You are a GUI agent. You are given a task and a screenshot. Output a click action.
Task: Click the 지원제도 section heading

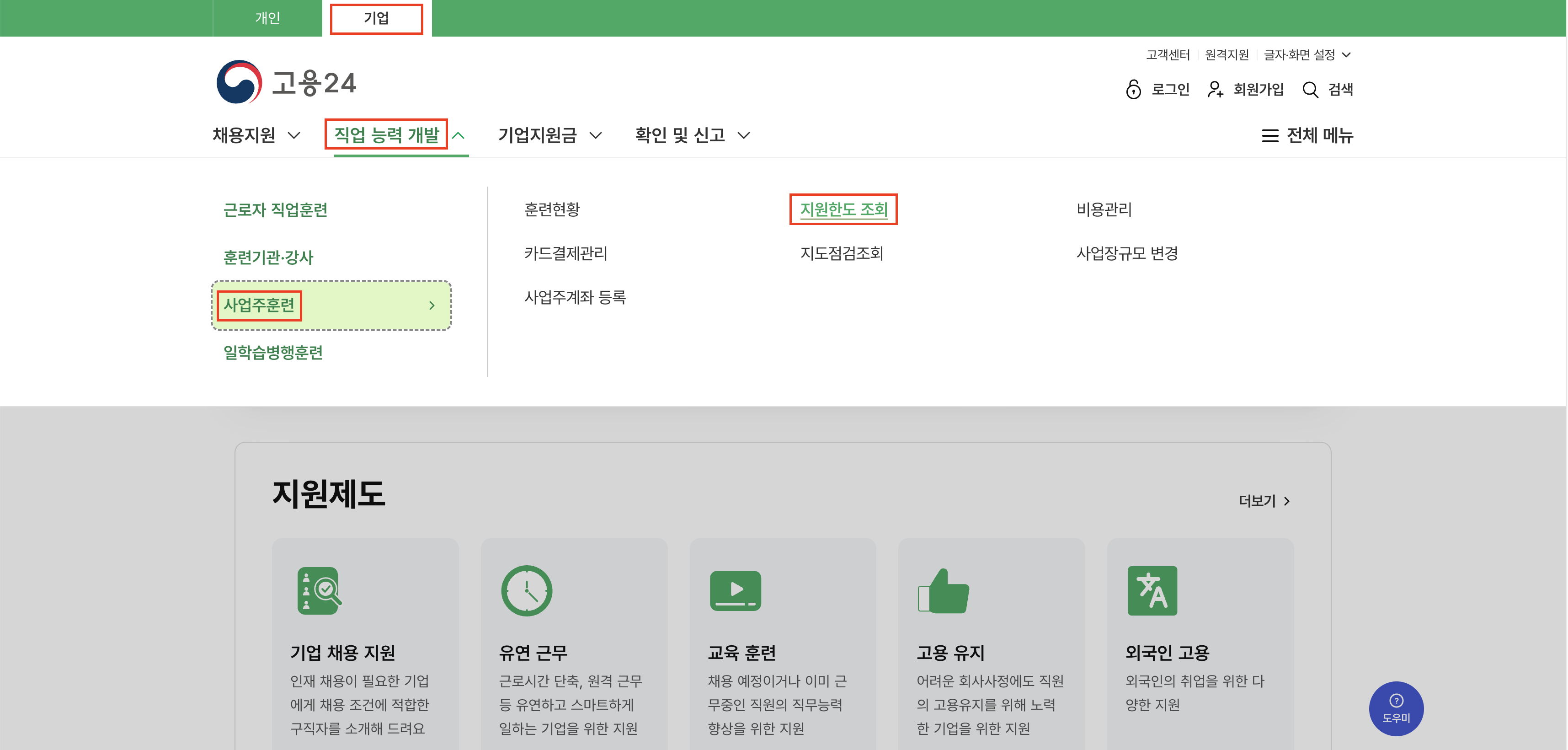(328, 494)
